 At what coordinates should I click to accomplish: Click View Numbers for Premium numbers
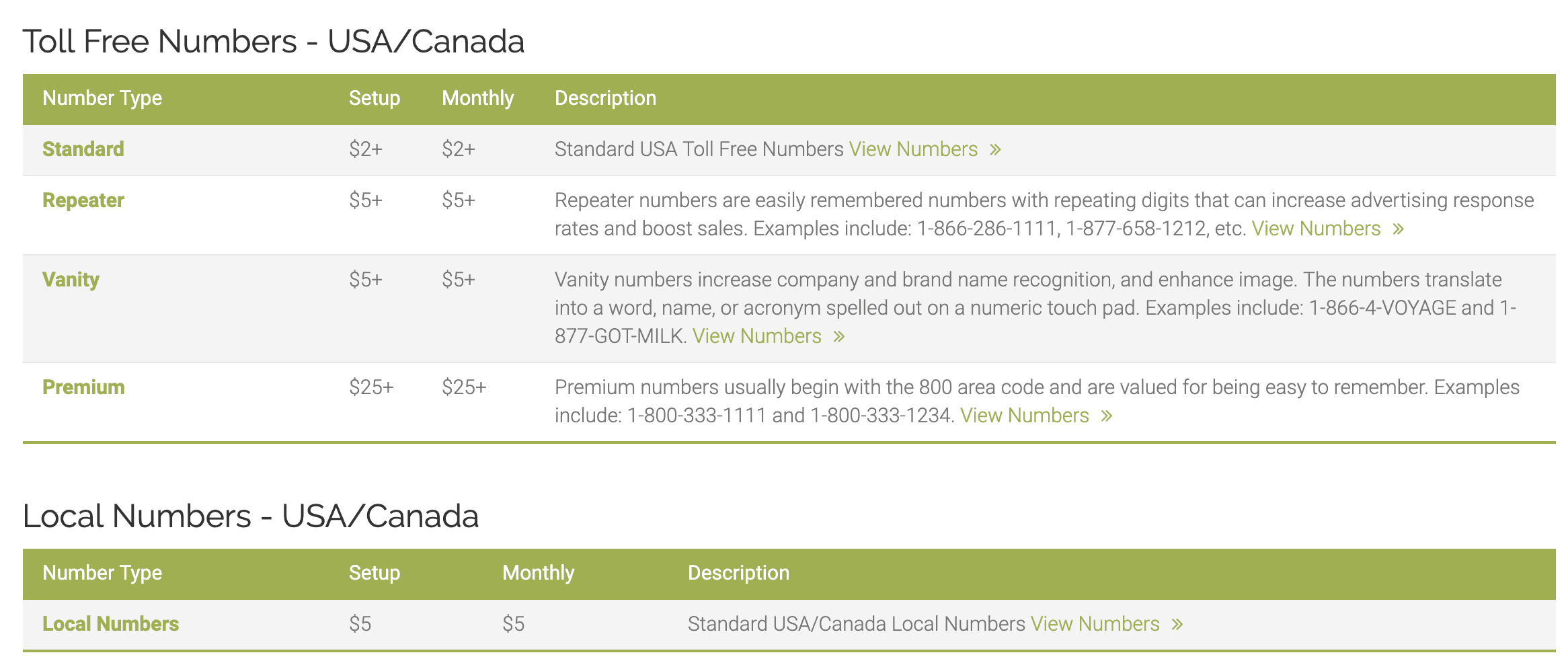pos(1024,416)
